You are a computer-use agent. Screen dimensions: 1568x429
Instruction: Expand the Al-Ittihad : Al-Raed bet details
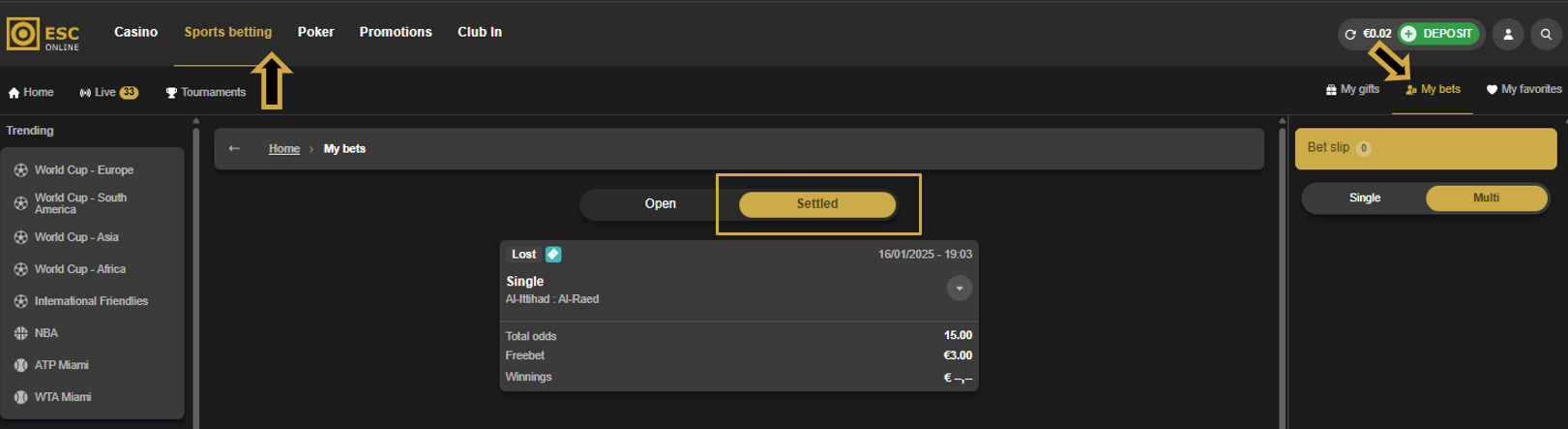click(x=959, y=289)
